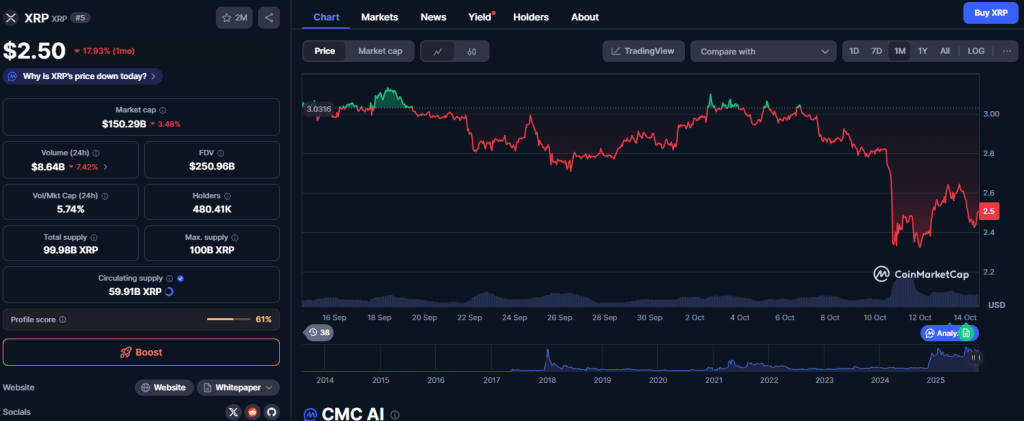This screenshot has width=1024, height=421.
Task: Click the share icon beside XRP title
Action: click(x=269, y=18)
